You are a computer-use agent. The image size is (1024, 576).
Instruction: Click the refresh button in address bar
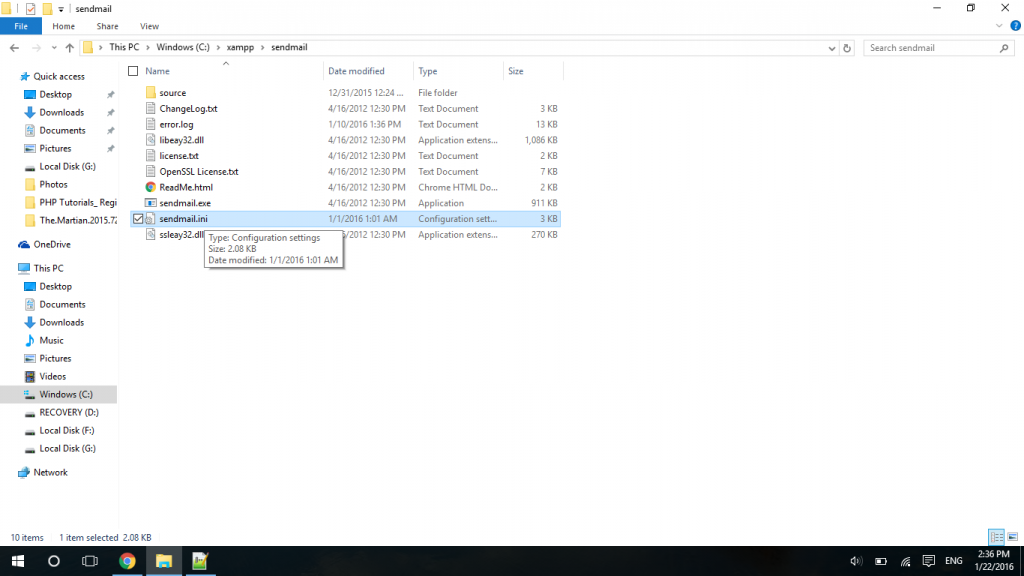(847, 48)
